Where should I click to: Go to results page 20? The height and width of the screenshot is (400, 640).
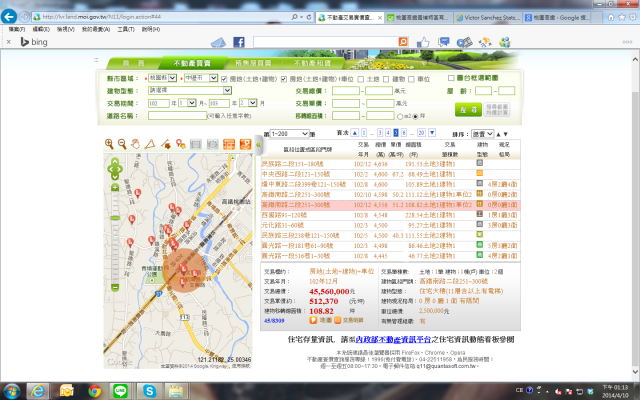point(421,133)
